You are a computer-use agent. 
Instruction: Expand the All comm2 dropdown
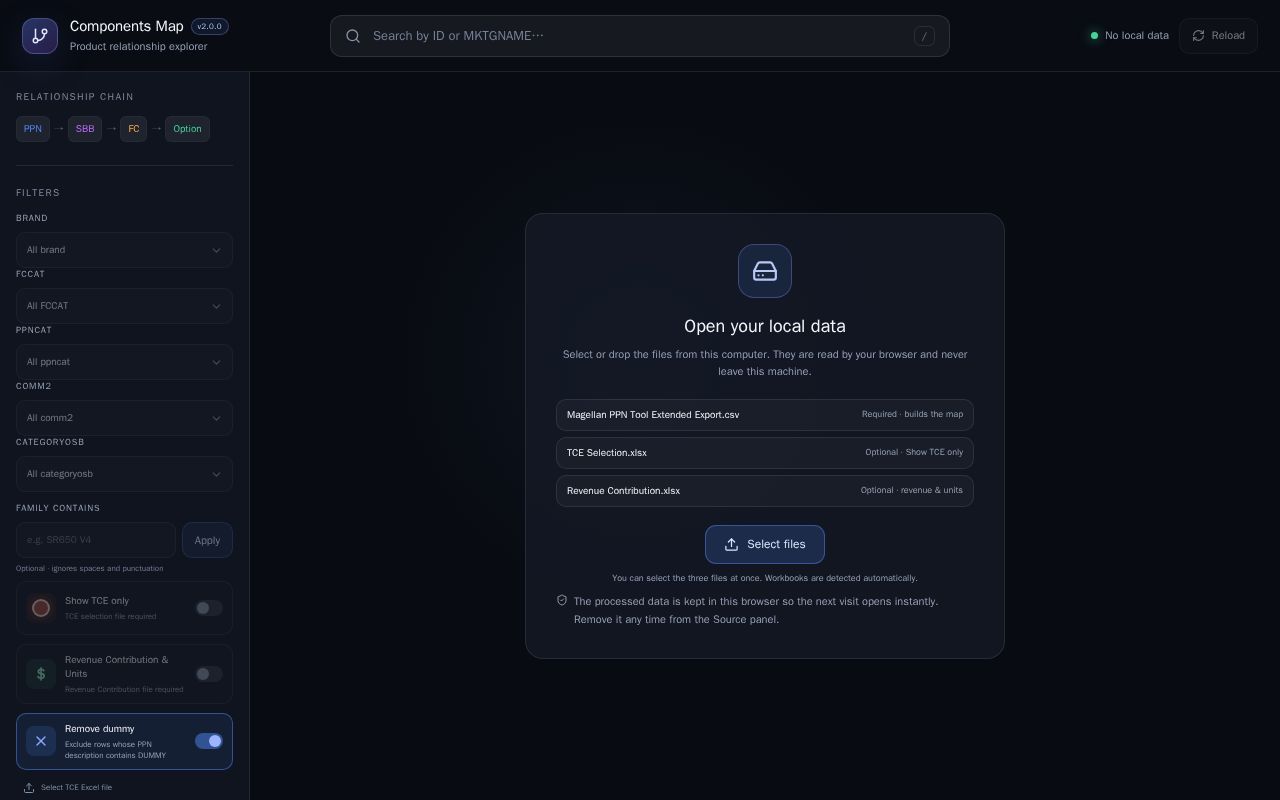124,418
